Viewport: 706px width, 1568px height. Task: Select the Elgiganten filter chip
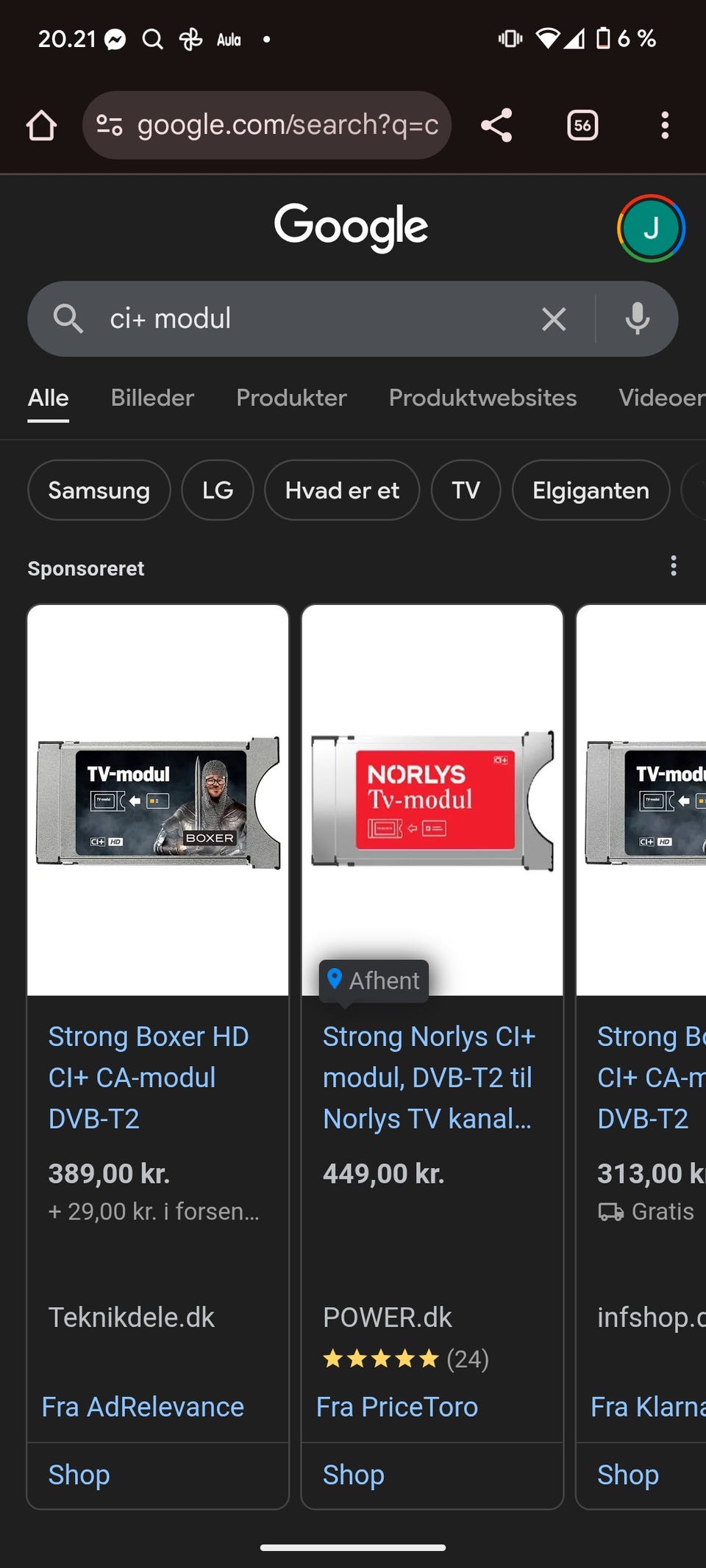(x=591, y=490)
